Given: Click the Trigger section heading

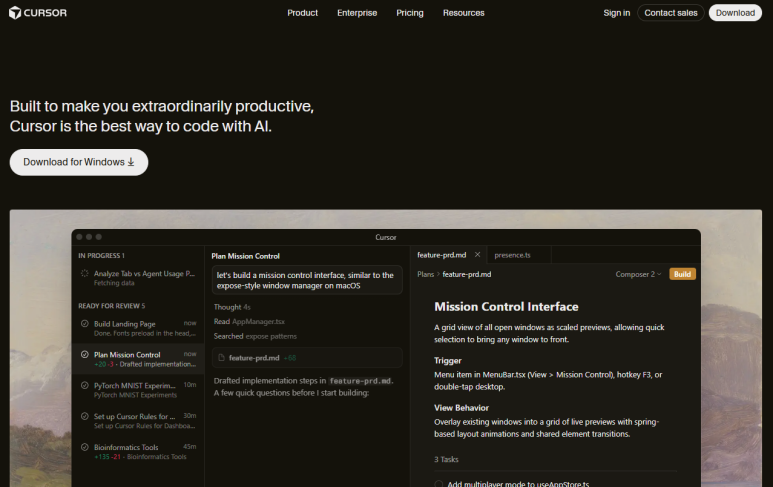Looking at the screenshot, I should coord(448,361).
